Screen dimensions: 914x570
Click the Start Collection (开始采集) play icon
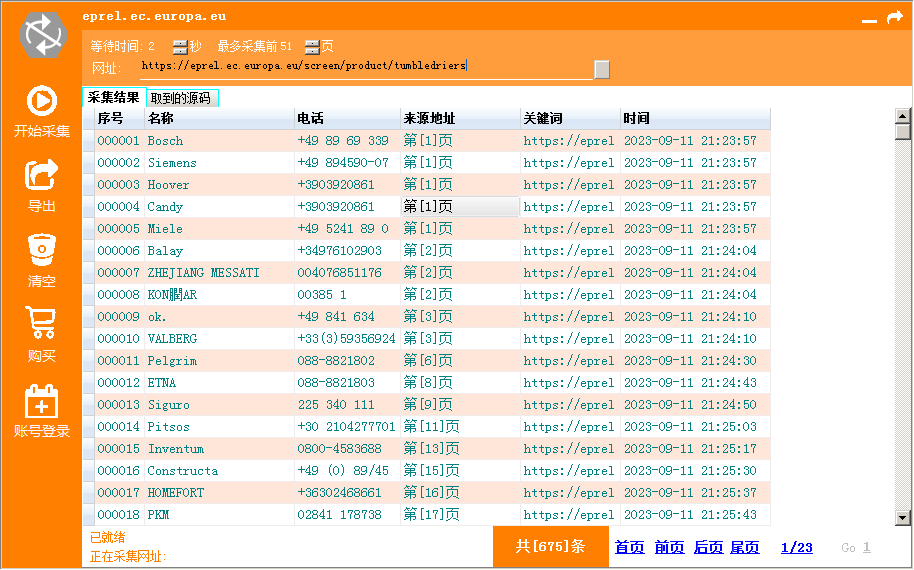click(41, 102)
